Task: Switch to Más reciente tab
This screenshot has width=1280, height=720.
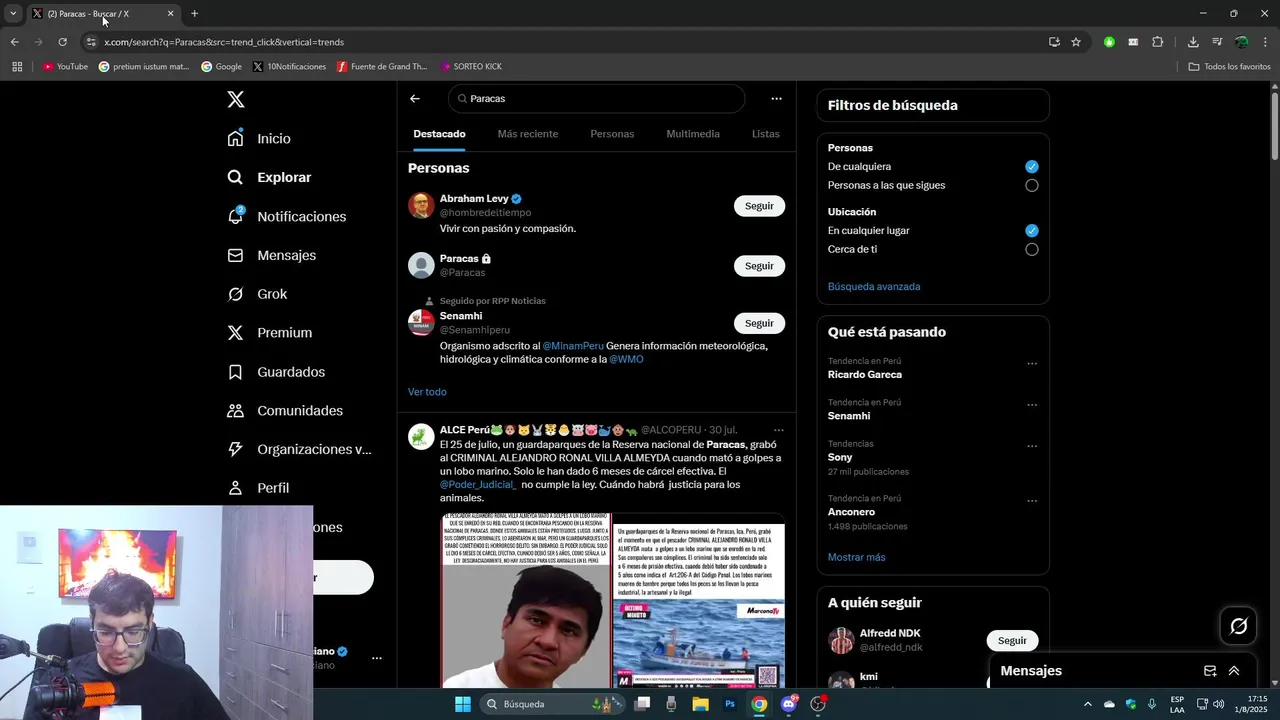Action: [x=528, y=134]
